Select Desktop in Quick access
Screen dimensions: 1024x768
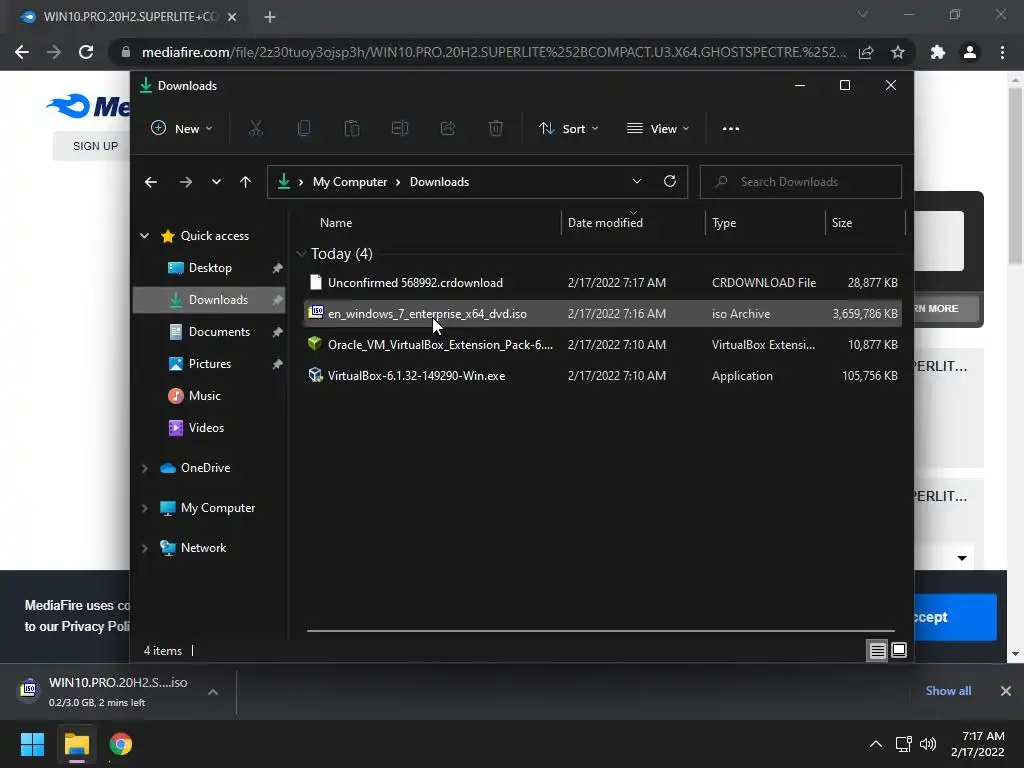pyautogui.click(x=209, y=268)
